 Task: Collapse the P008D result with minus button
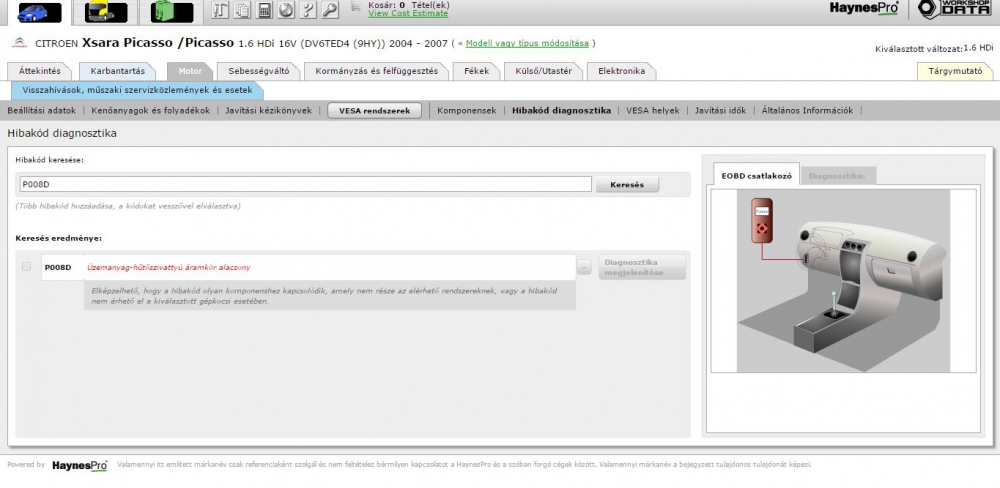click(x=584, y=267)
